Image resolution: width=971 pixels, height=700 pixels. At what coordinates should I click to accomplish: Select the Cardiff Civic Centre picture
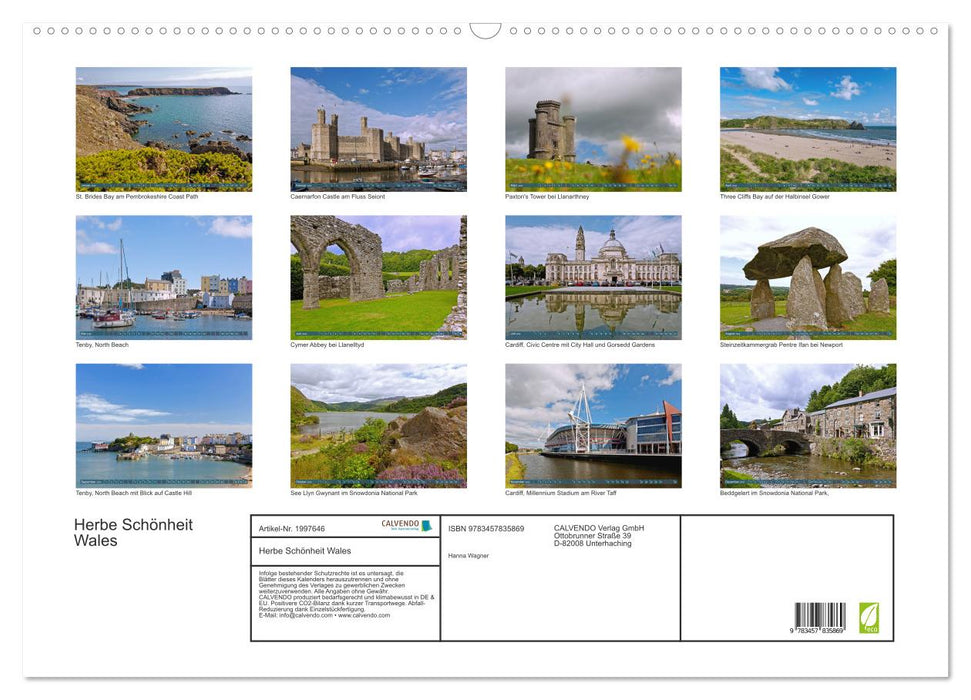[x=593, y=276]
